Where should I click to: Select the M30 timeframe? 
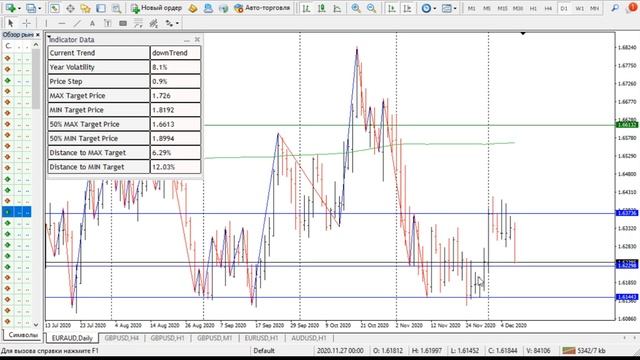pyautogui.click(x=518, y=8)
